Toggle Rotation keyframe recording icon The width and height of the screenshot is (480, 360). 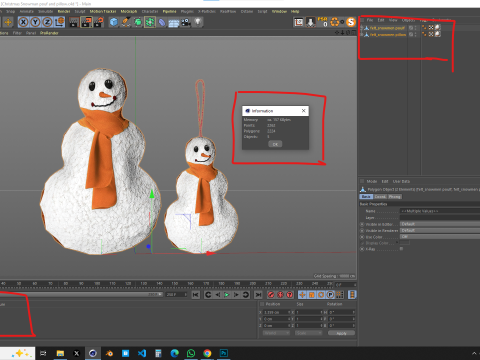coord(321,295)
